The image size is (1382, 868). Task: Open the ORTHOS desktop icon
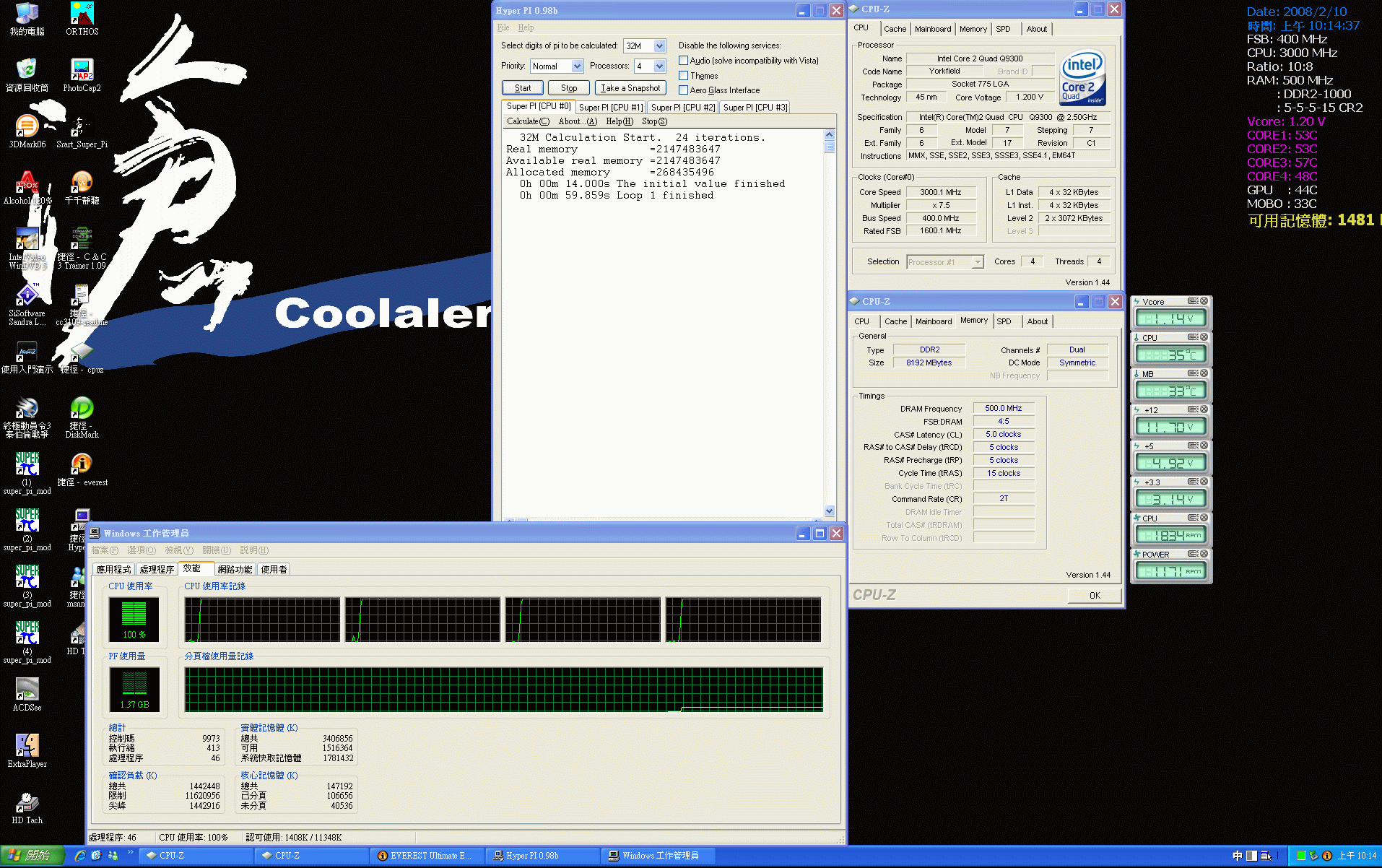[82, 14]
